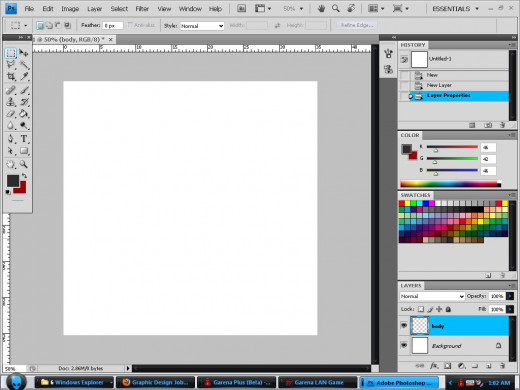This screenshot has height=390, width=520.
Task: Select the Blur tool
Action: (11, 126)
